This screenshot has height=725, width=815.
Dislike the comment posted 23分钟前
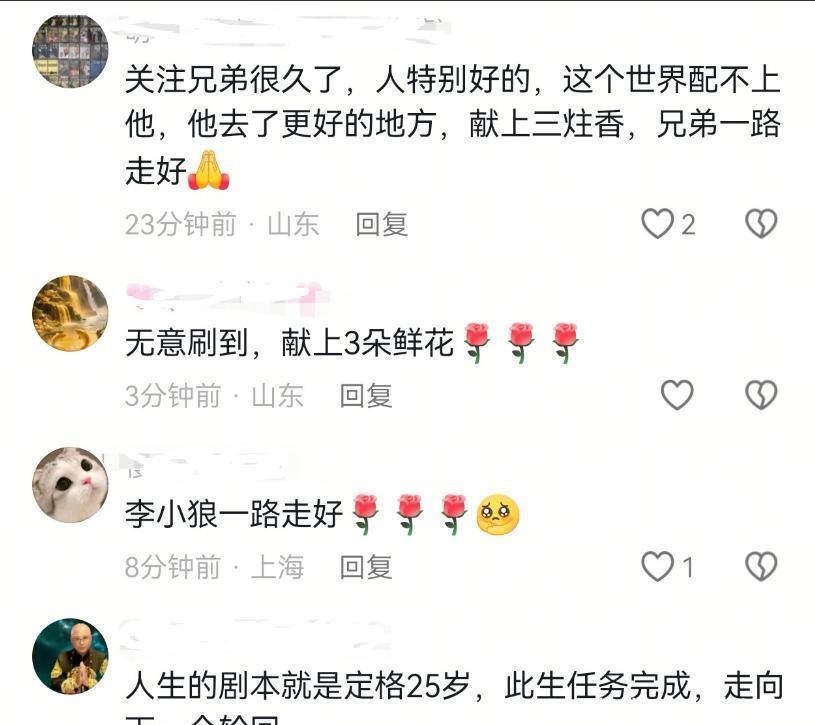761,224
